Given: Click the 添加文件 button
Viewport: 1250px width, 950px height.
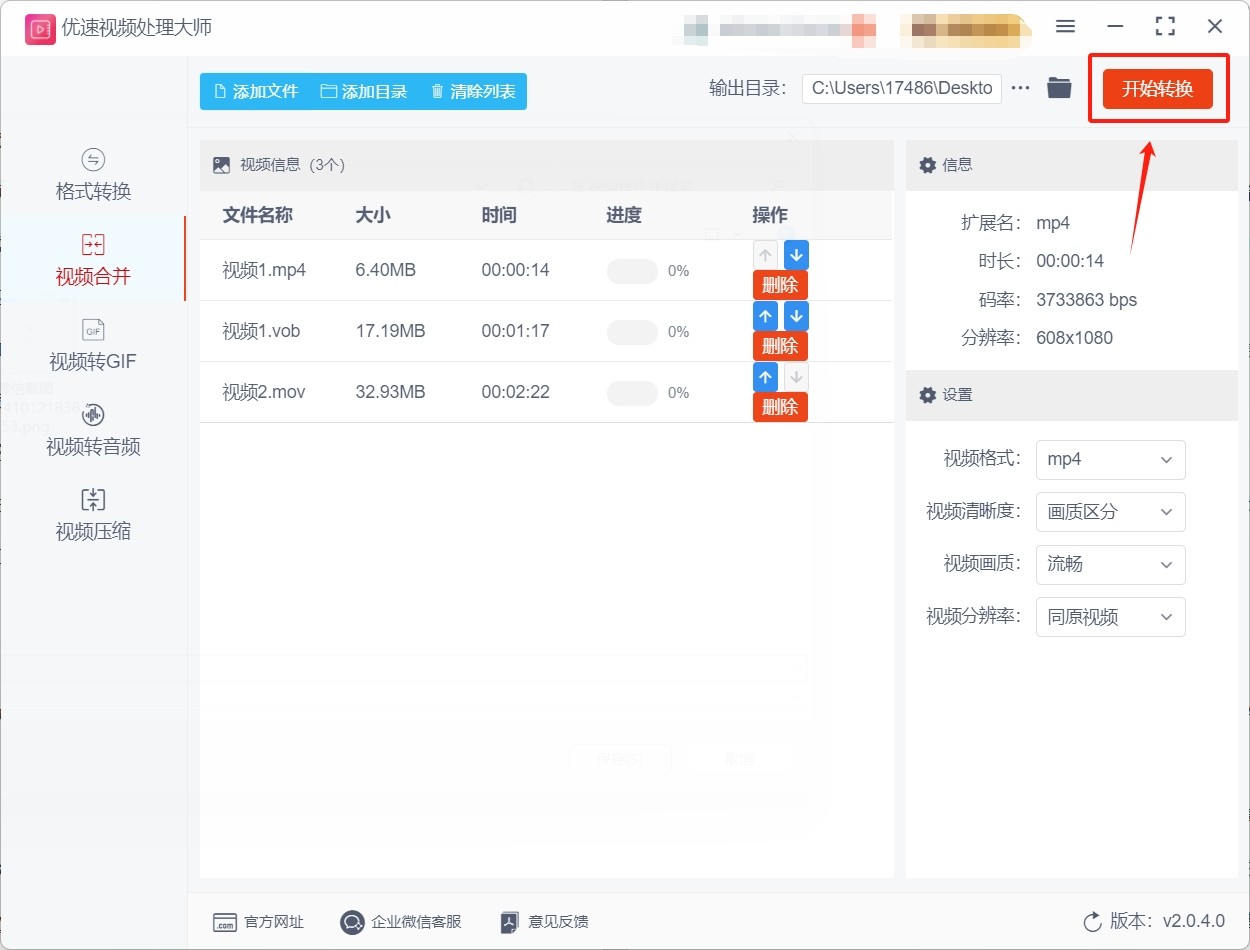Looking at the screenshot, I should point(256,91).
